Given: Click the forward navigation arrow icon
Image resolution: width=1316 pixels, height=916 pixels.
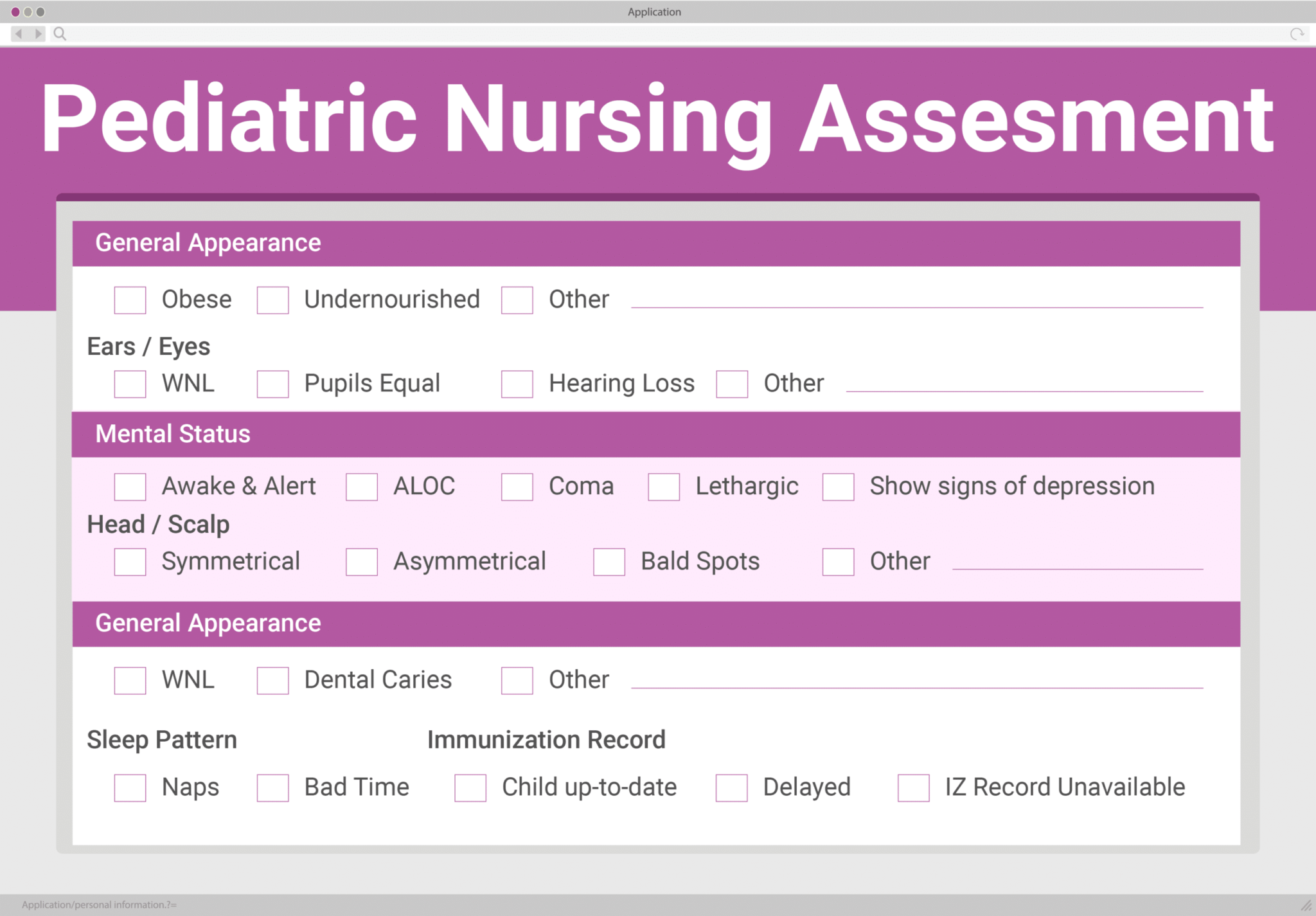Looking at the screenshot, I should pos(31,36).
